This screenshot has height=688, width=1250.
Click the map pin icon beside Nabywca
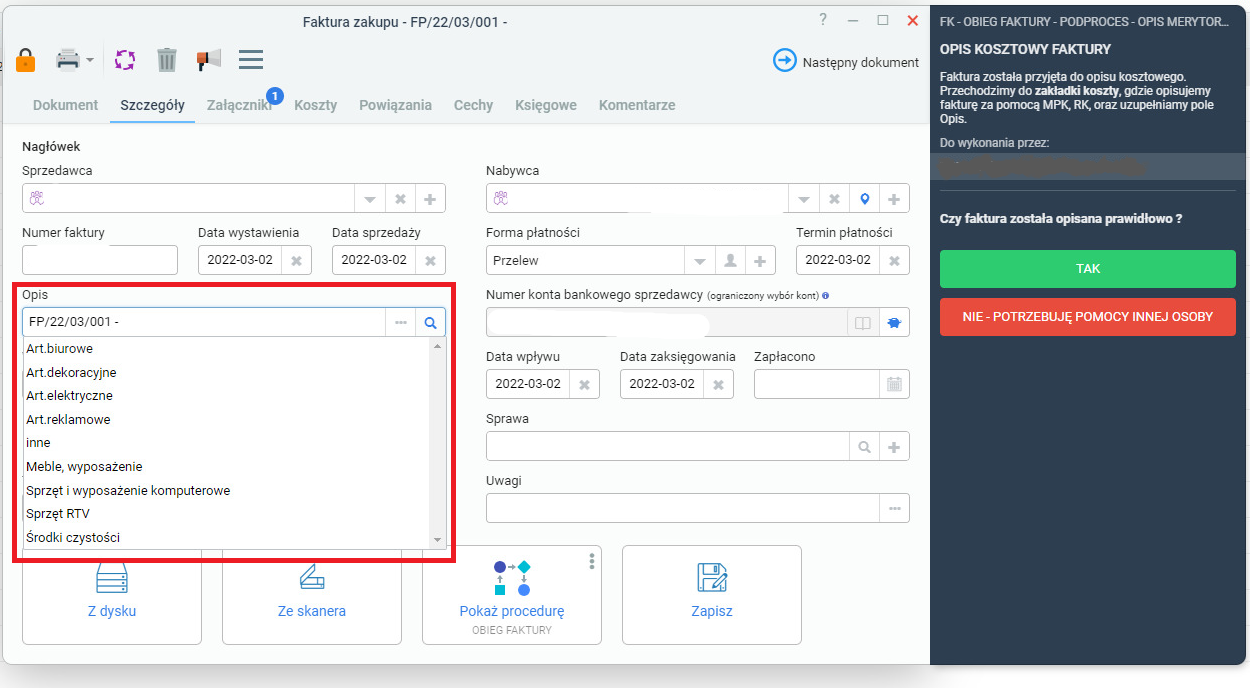[x=865, y=198]
